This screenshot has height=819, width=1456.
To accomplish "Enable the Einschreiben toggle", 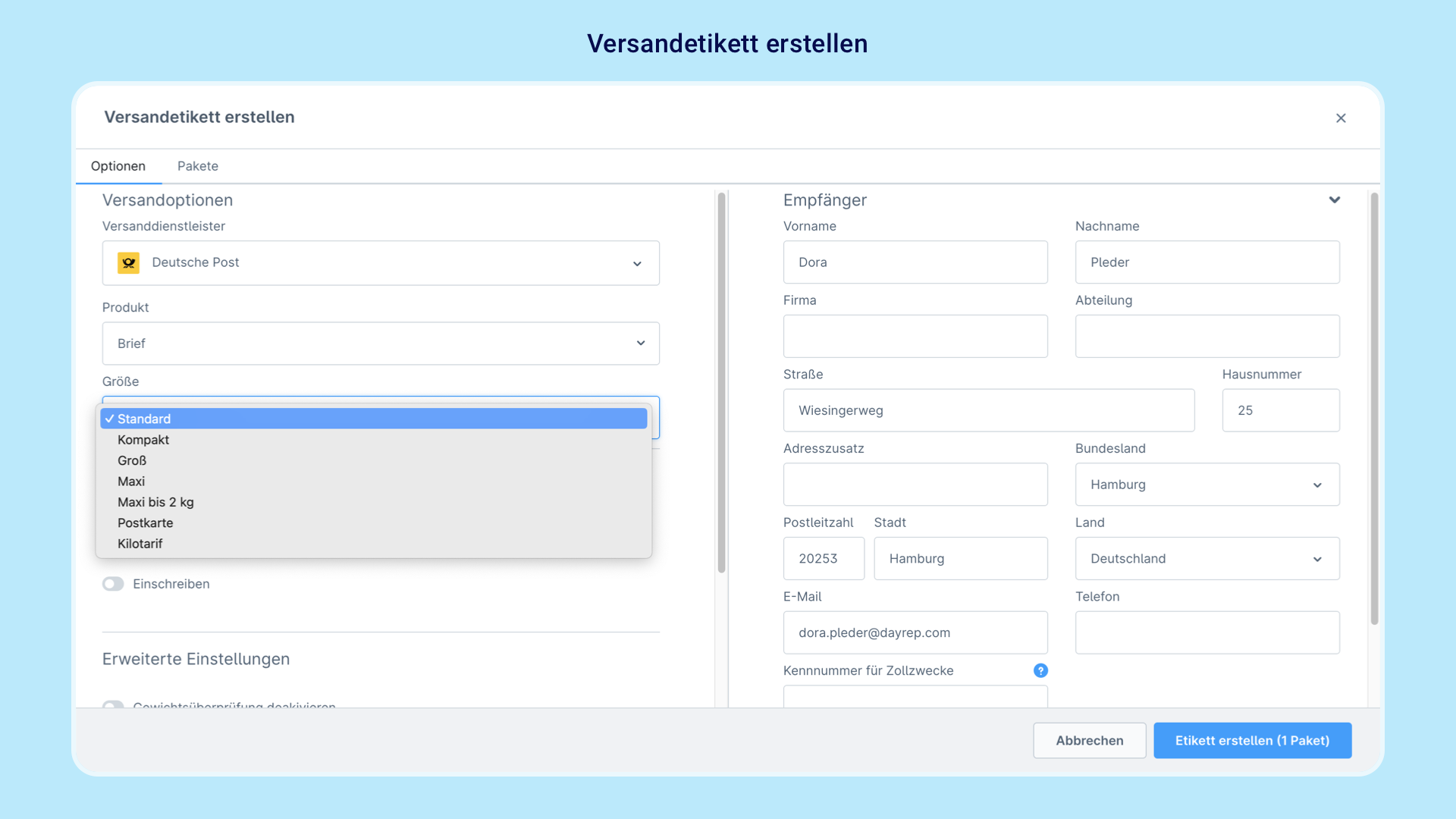I will pos(113,584).
